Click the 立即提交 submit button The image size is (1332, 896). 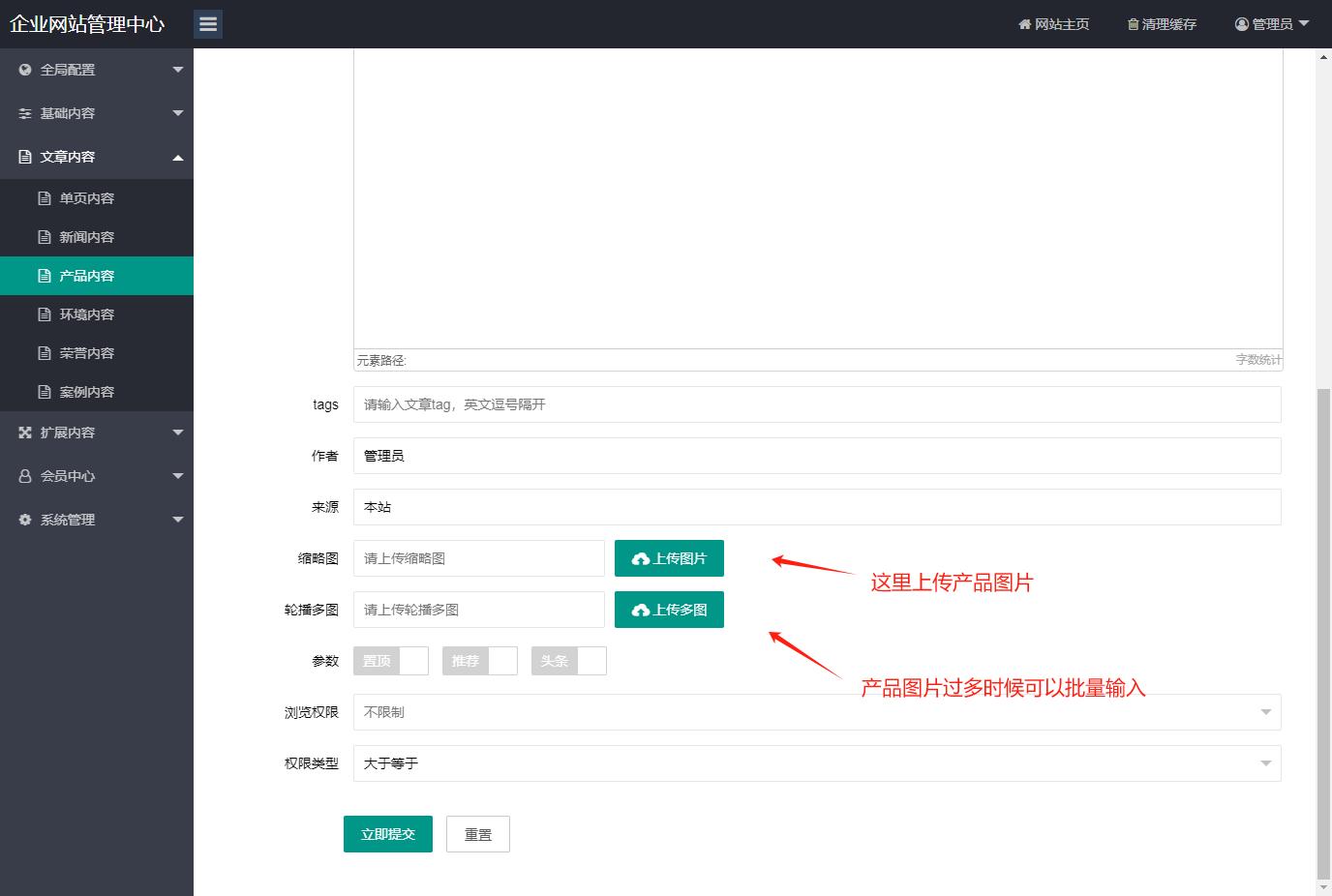click(387, 834)
